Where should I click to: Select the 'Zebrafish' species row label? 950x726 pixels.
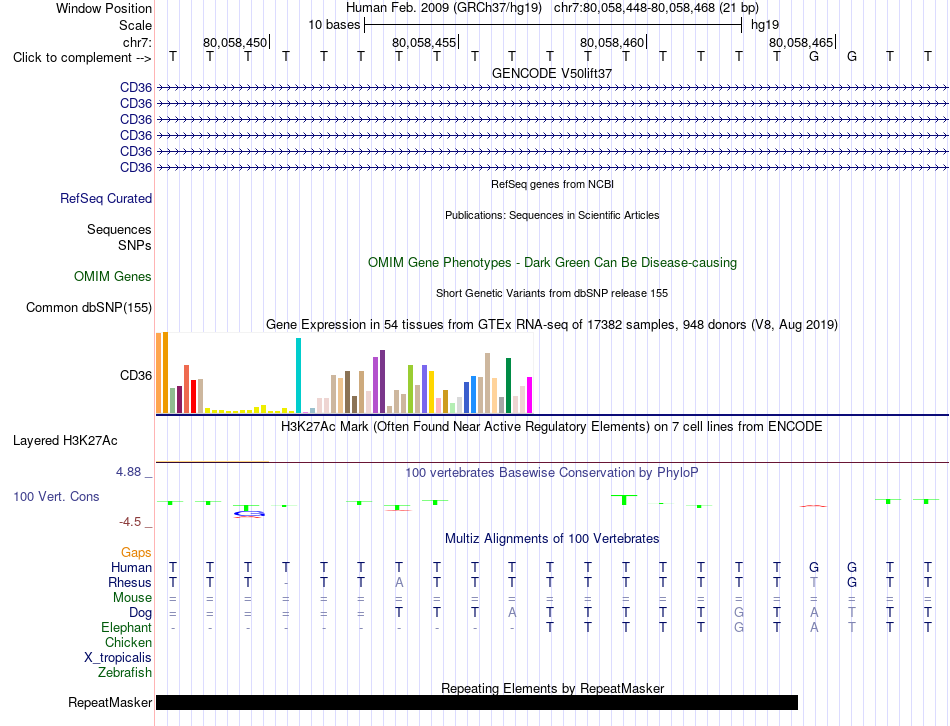[125, 673]
